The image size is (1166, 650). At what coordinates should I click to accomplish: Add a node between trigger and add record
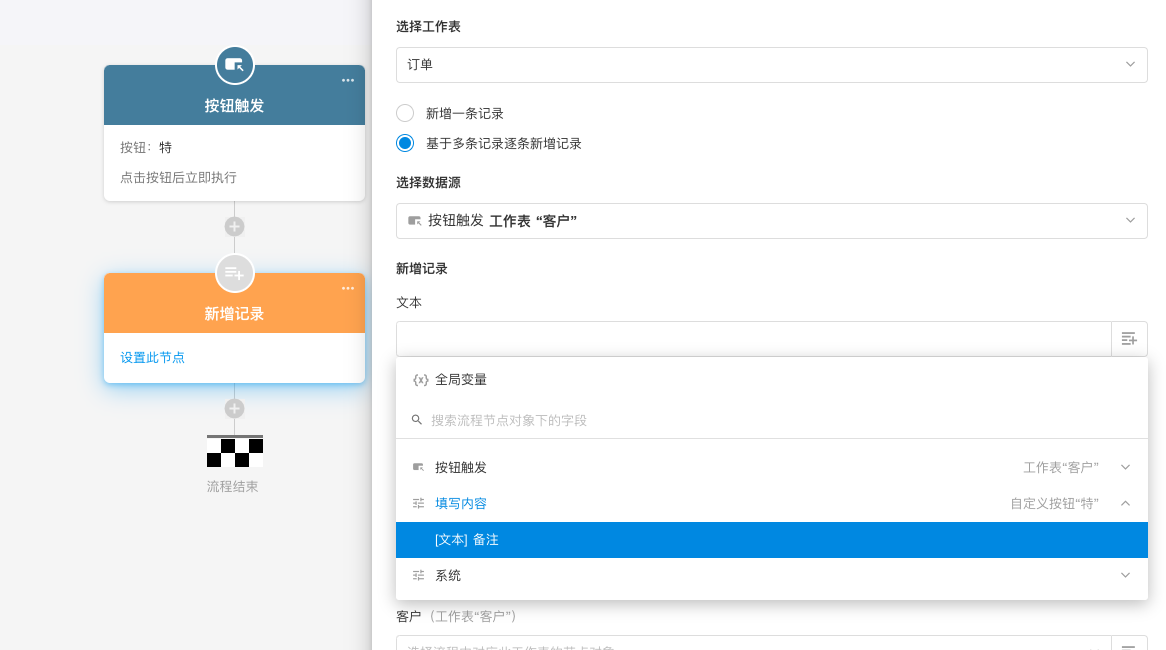(234, 227)
